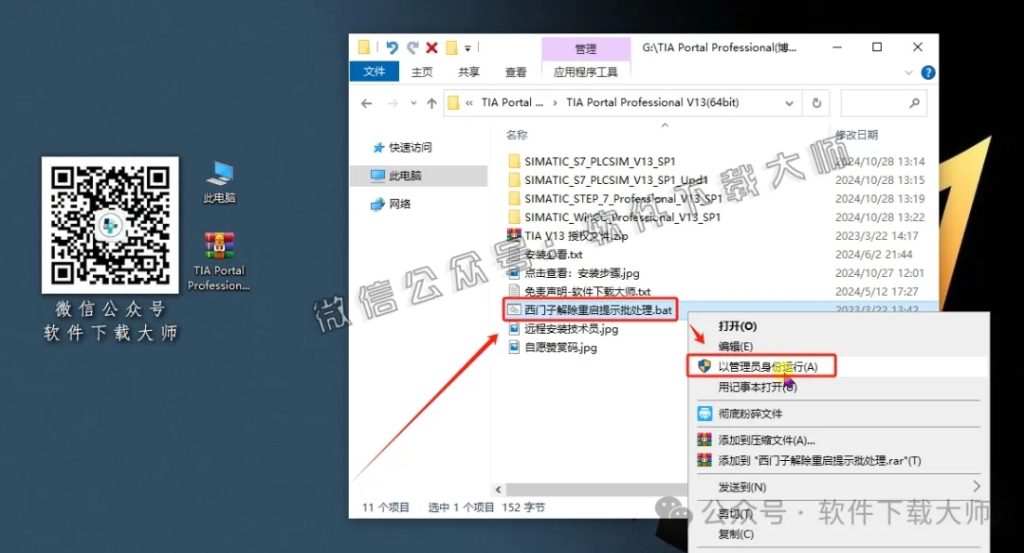
Task: Click the Help question mark icon
Action: pyautogui.click(x=927, y=72)
